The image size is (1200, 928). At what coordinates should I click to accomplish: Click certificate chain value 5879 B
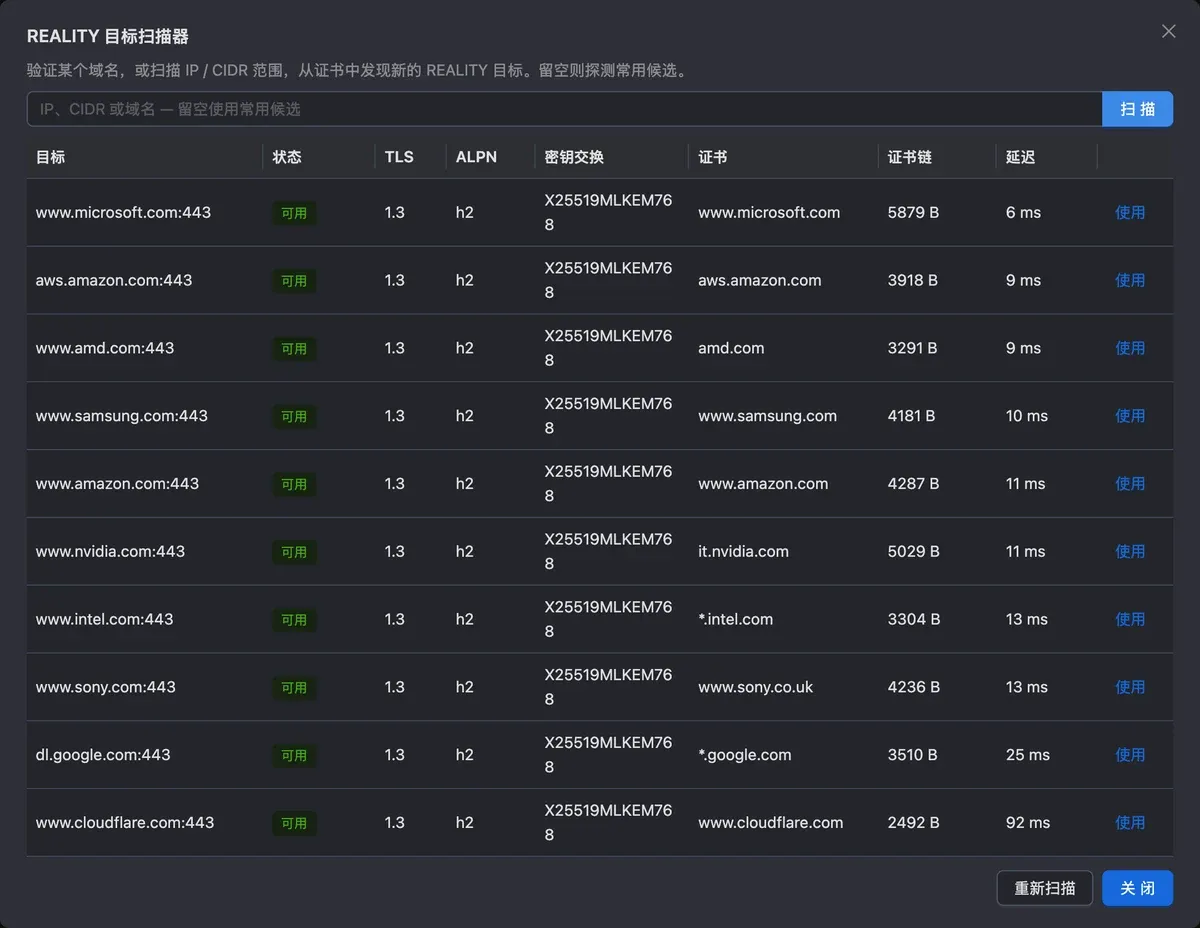(x=913, y=212)
